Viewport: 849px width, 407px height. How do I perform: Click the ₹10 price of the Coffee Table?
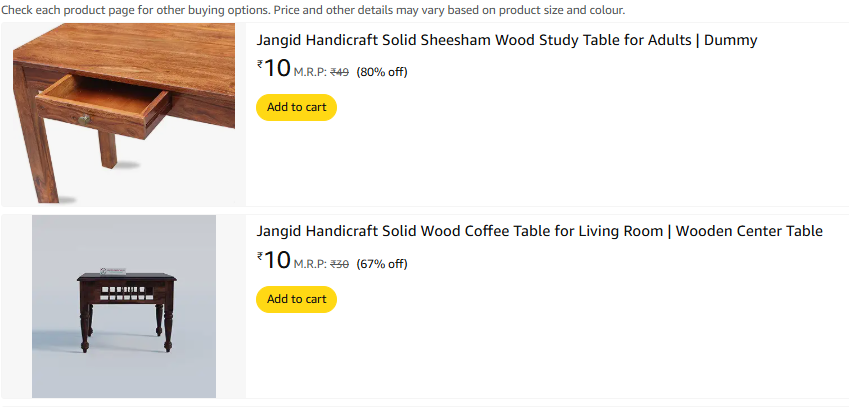(x=277, y=260)
